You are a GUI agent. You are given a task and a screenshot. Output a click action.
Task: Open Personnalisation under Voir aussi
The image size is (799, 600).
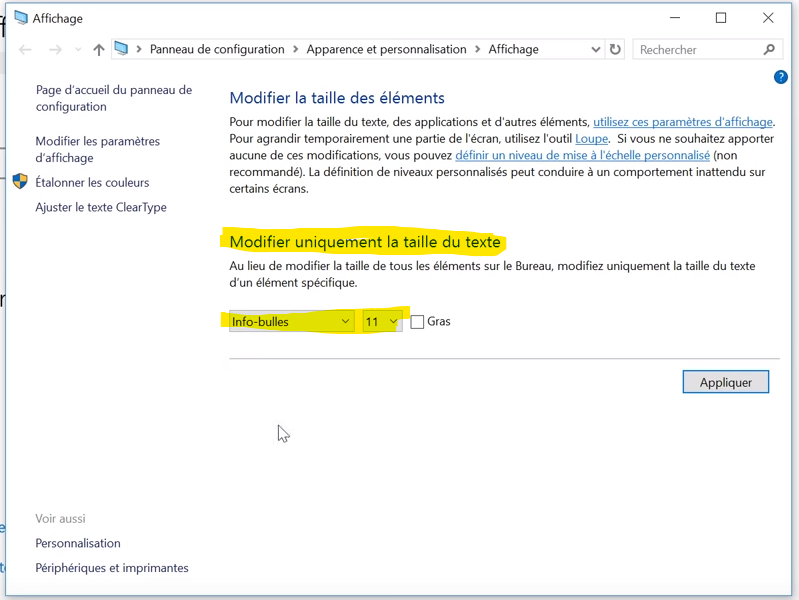[x=78, y=543]
